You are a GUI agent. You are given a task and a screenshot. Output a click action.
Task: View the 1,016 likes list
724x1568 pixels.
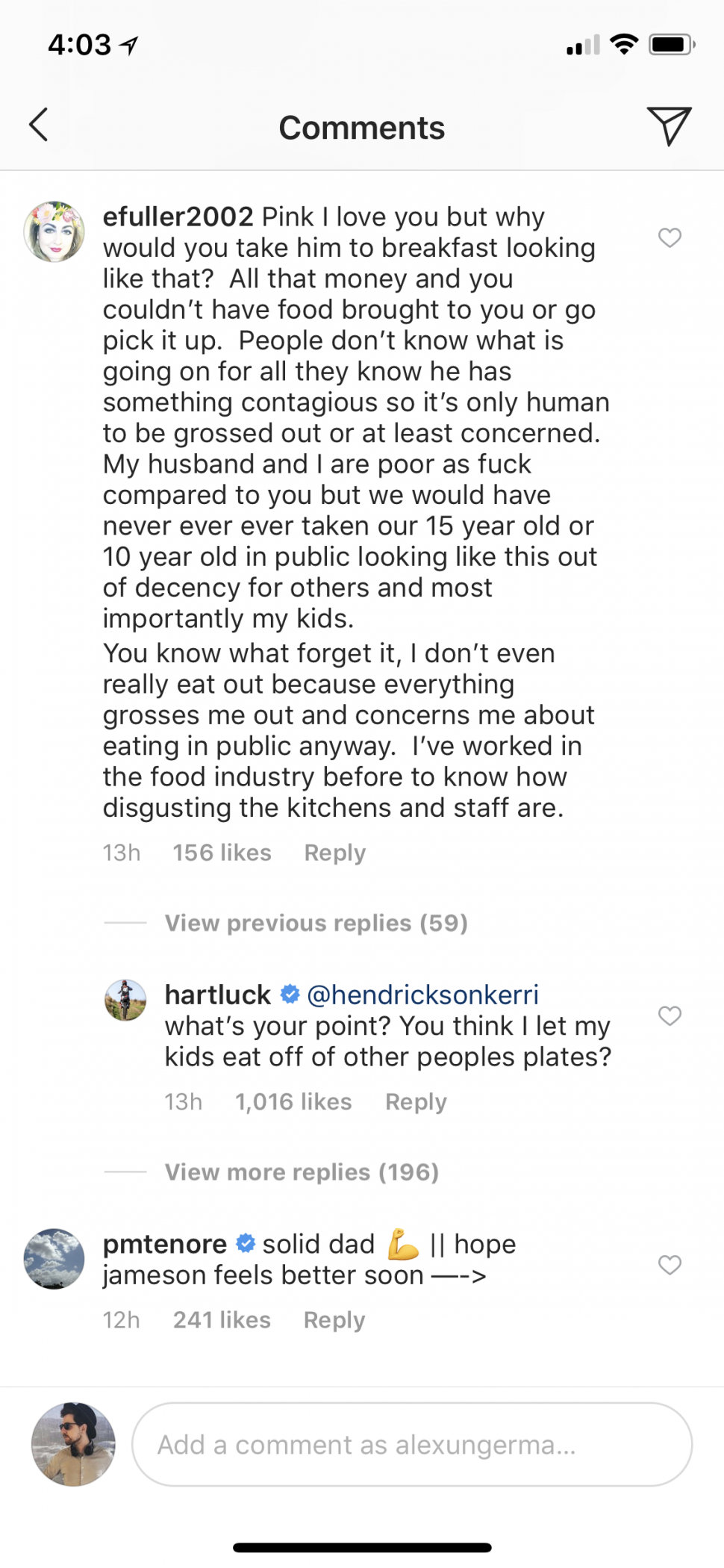click(x=293, y=1102)
